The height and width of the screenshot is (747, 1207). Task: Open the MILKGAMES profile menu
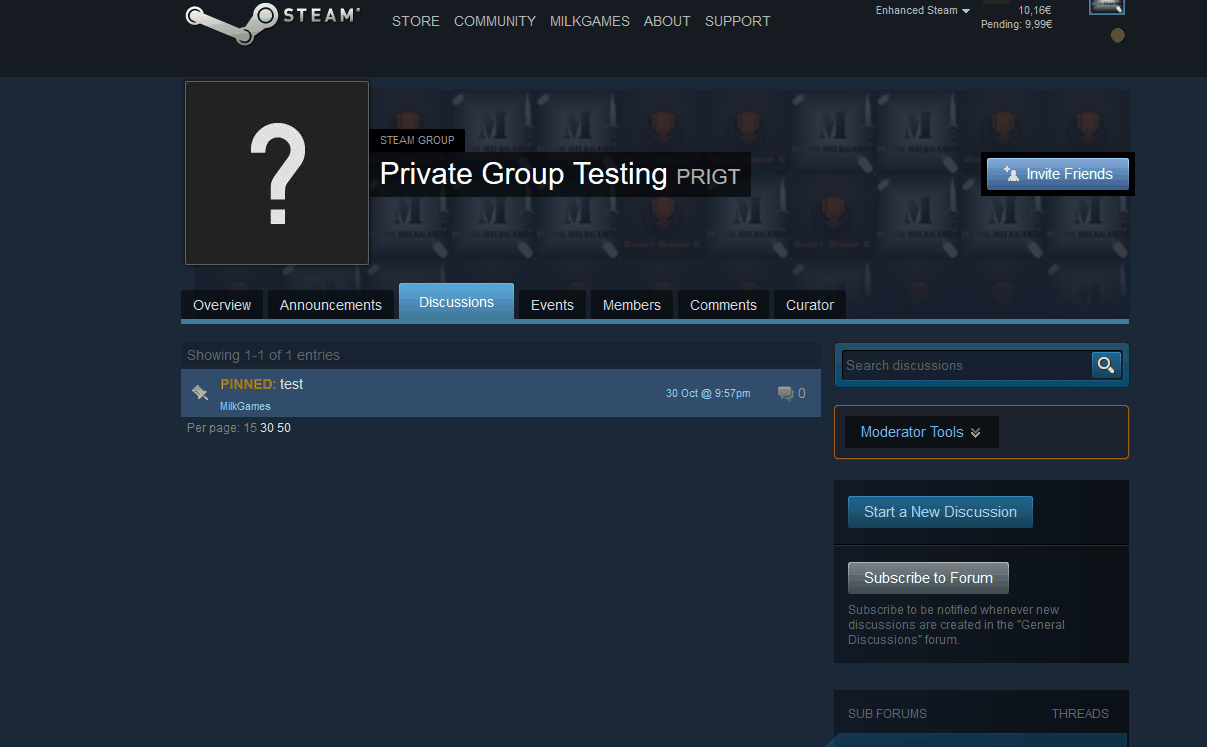pyautogui.click(x=590, y=21)
